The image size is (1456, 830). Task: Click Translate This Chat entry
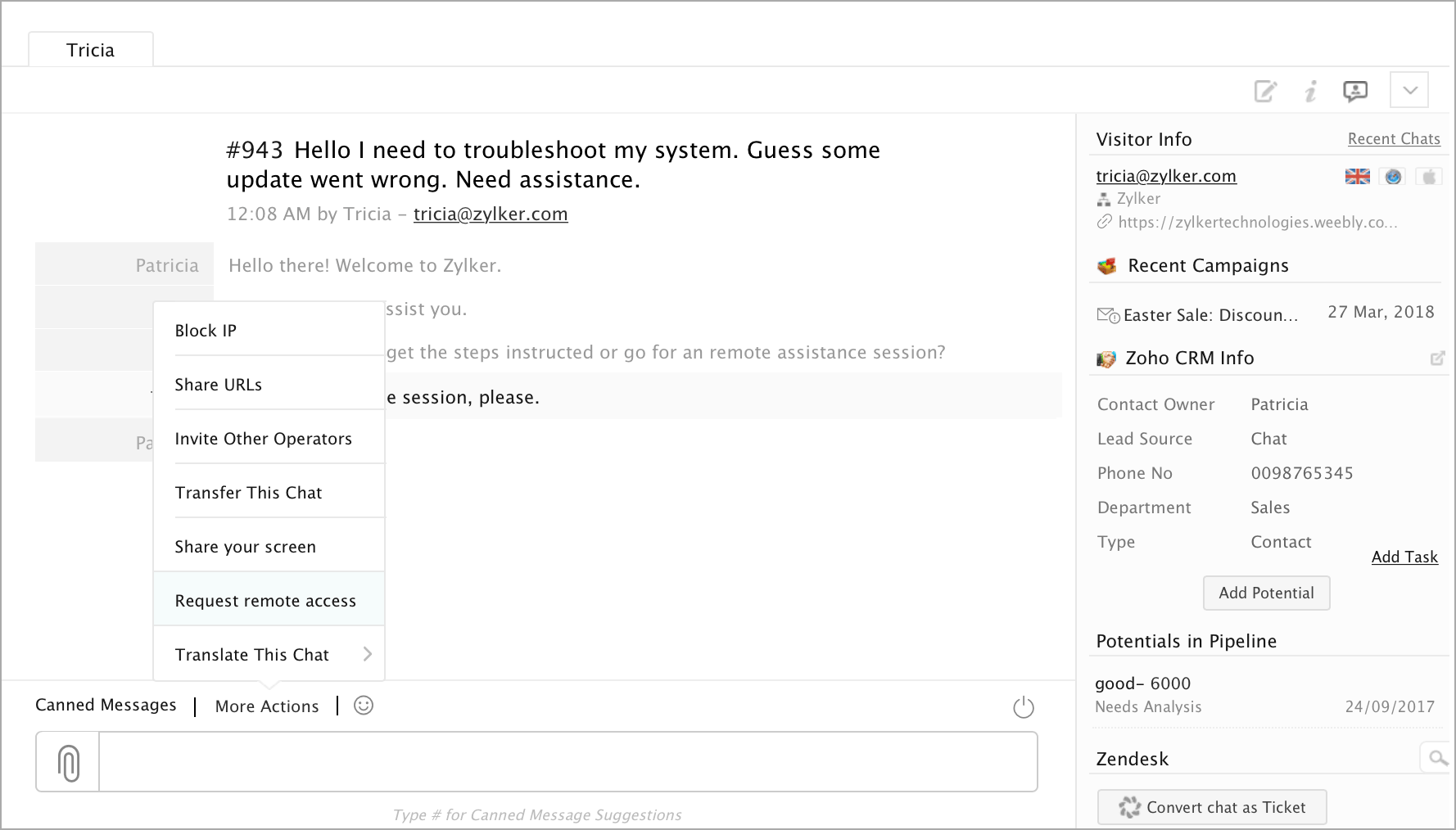click(x=269, y=654)
